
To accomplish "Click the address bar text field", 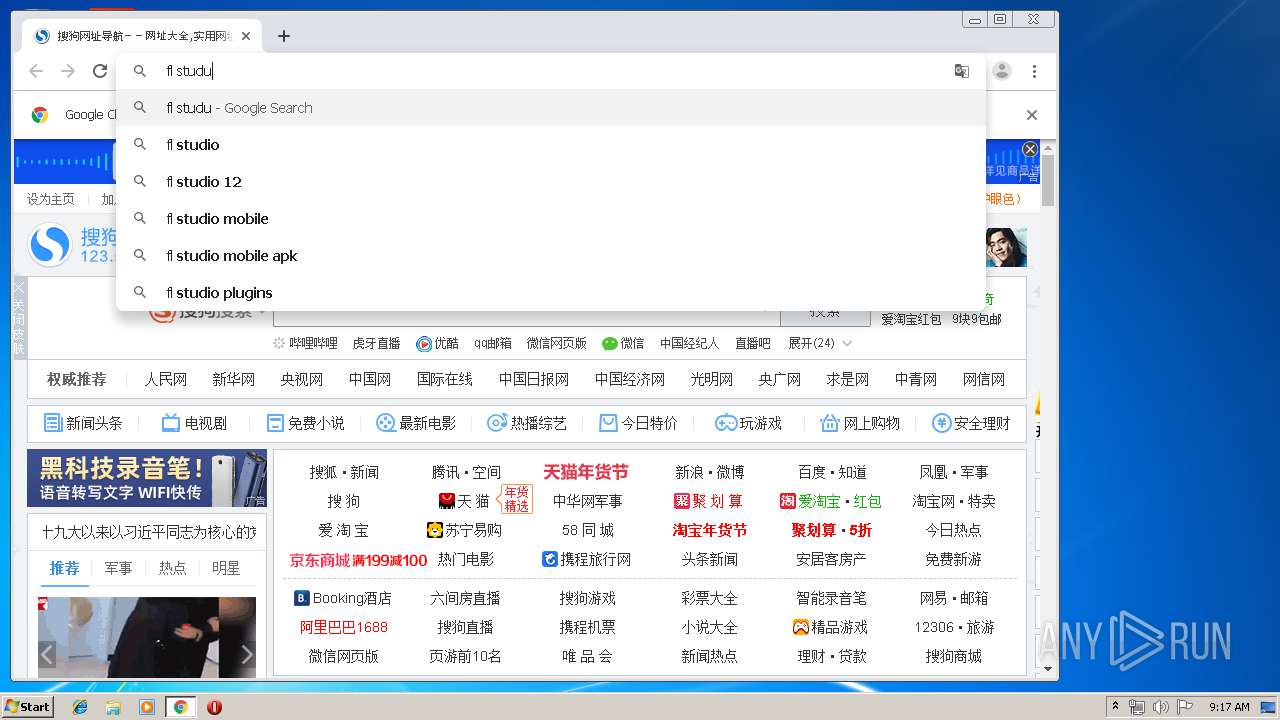I will coord(550,71).
